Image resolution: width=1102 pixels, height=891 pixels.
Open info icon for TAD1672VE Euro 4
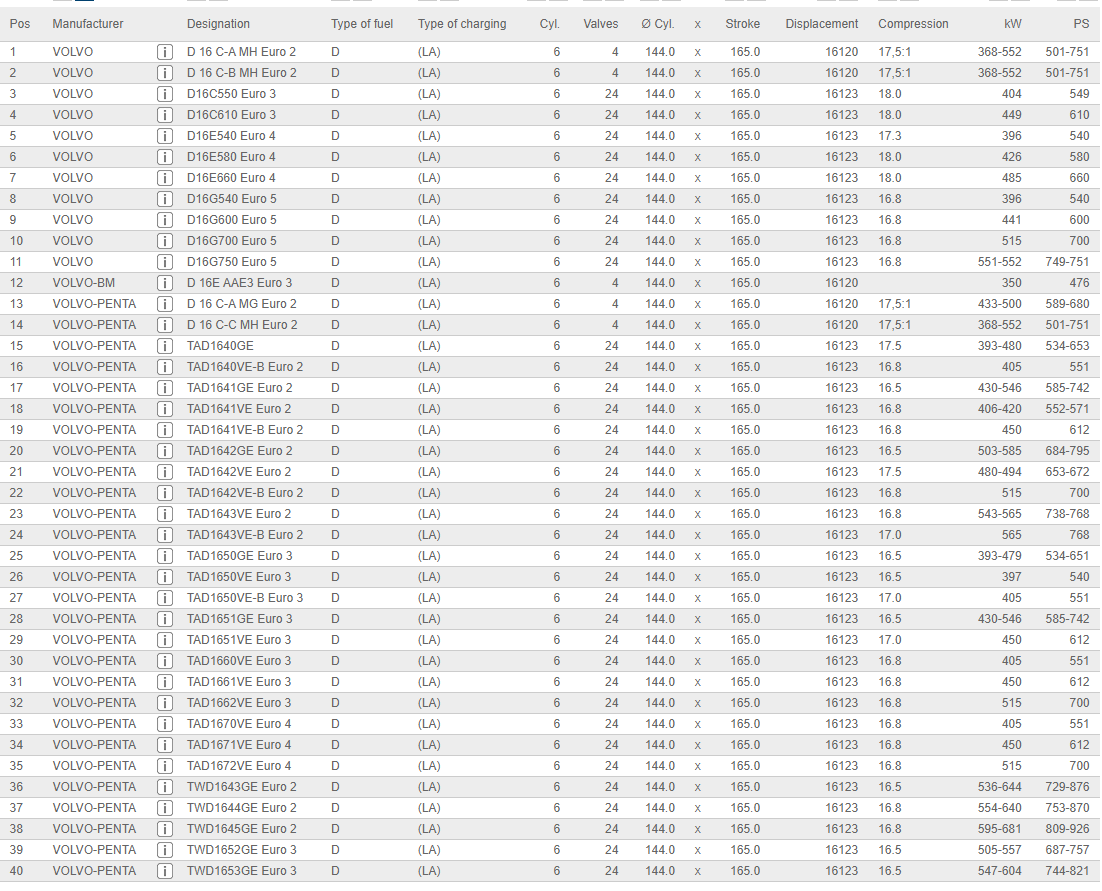[x=165, y=766]
